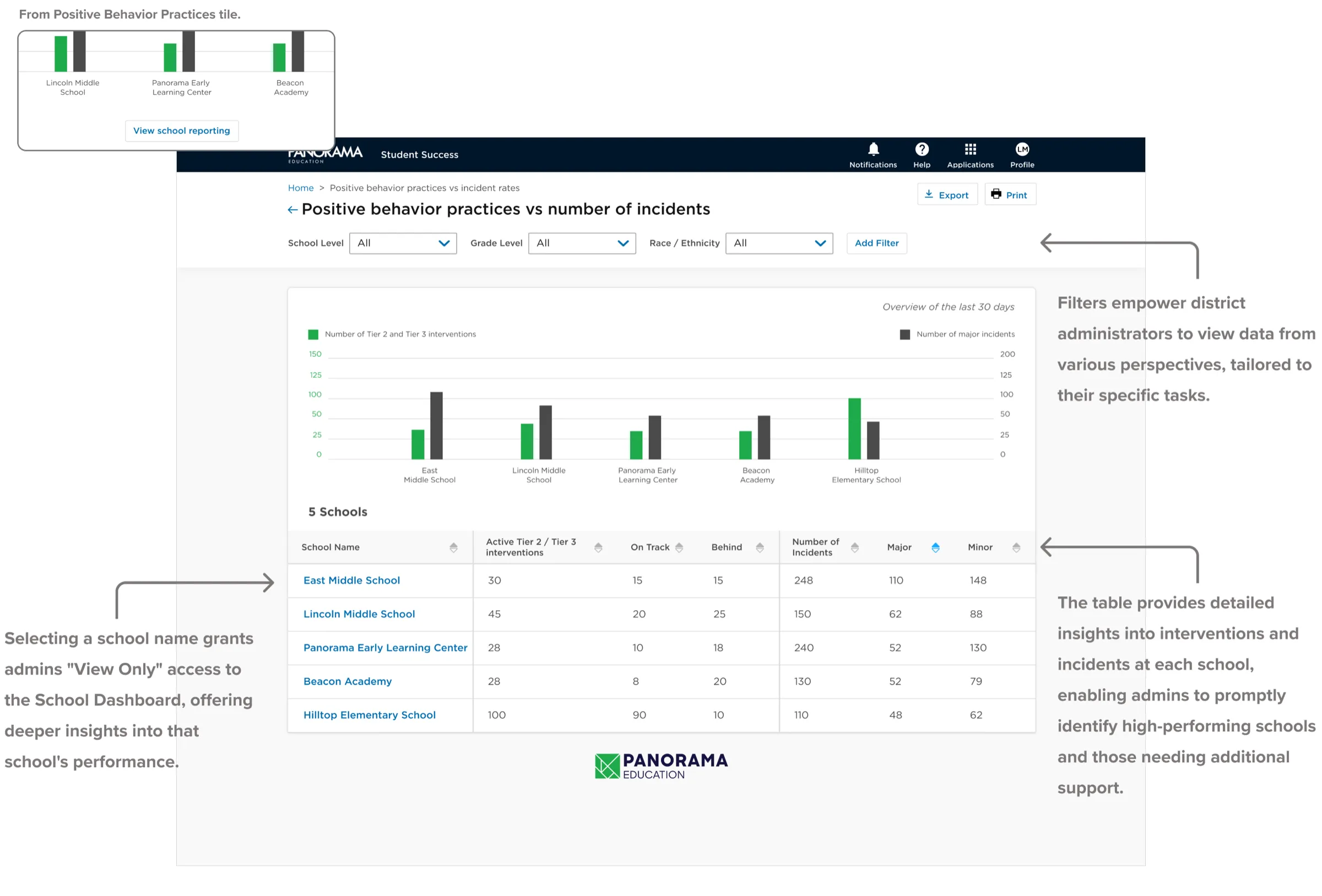Open Beacon Academy link in table

click(x=348, y=681)
